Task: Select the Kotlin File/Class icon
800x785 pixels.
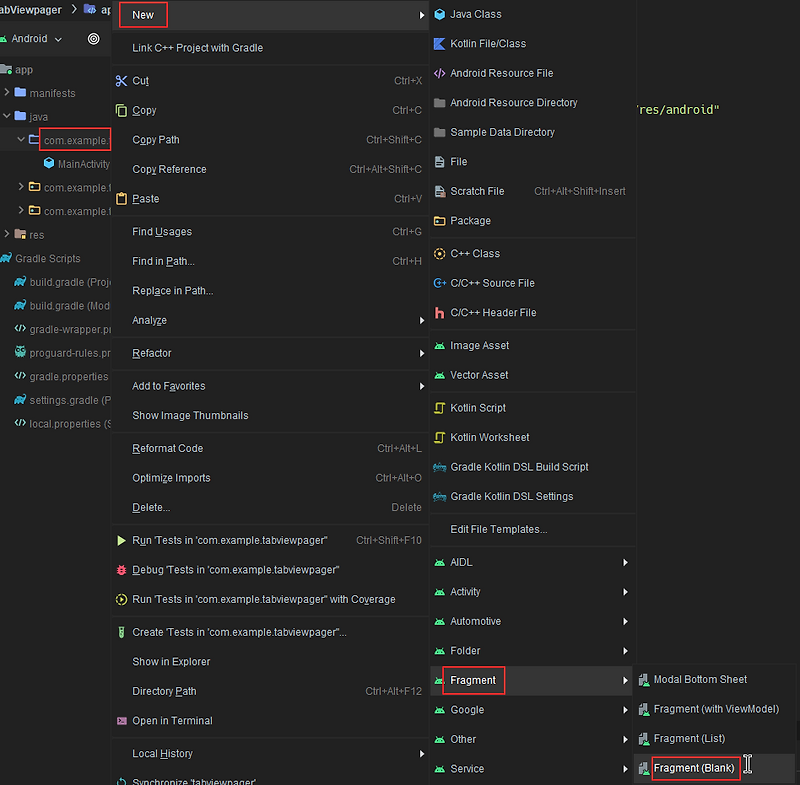Action: (x=440, y=43)
